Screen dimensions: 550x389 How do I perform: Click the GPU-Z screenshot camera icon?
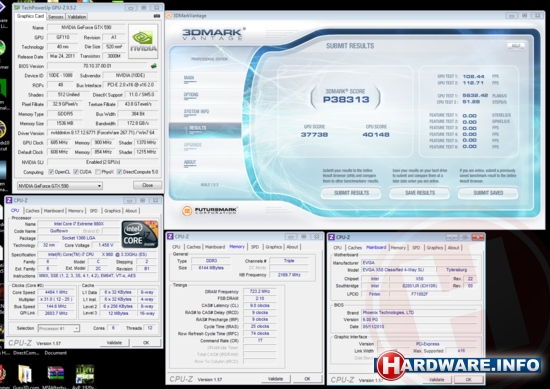click(157, 16)
